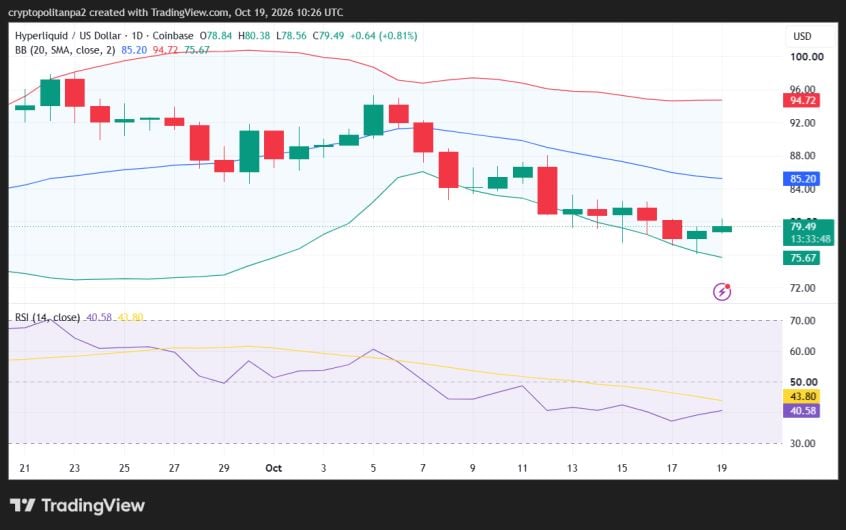This screenshot has width=846, height=530.
Task: Click the 40.58 RSI value label
Action: pos(802,411)
